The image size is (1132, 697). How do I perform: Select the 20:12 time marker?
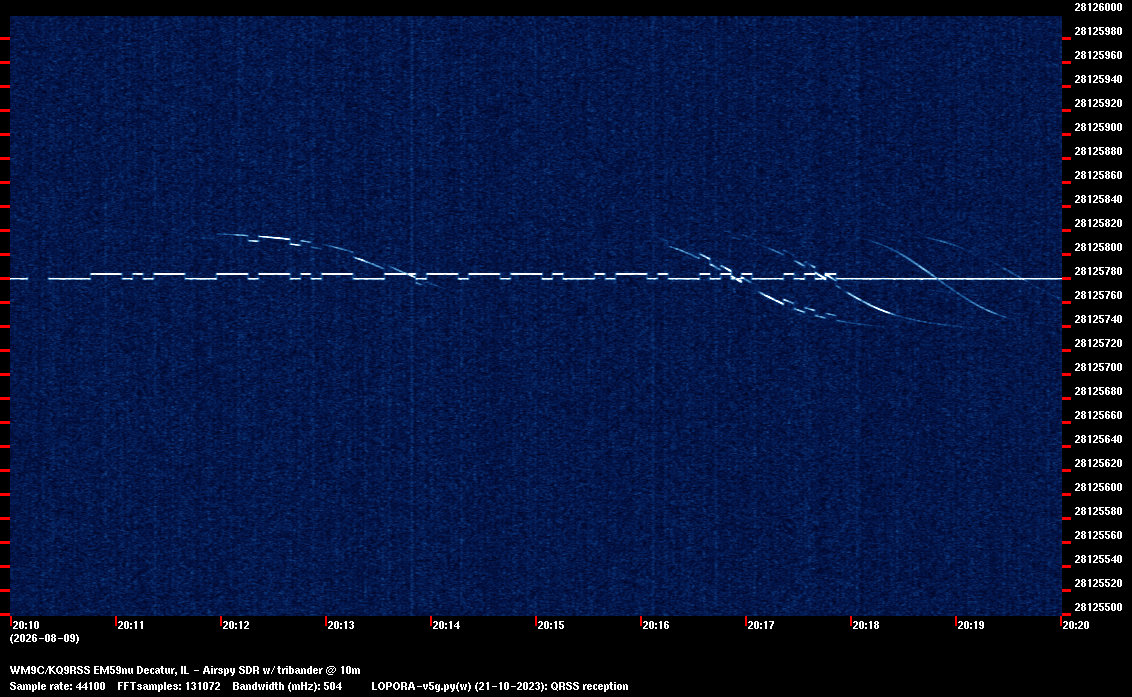pos(236,625)
